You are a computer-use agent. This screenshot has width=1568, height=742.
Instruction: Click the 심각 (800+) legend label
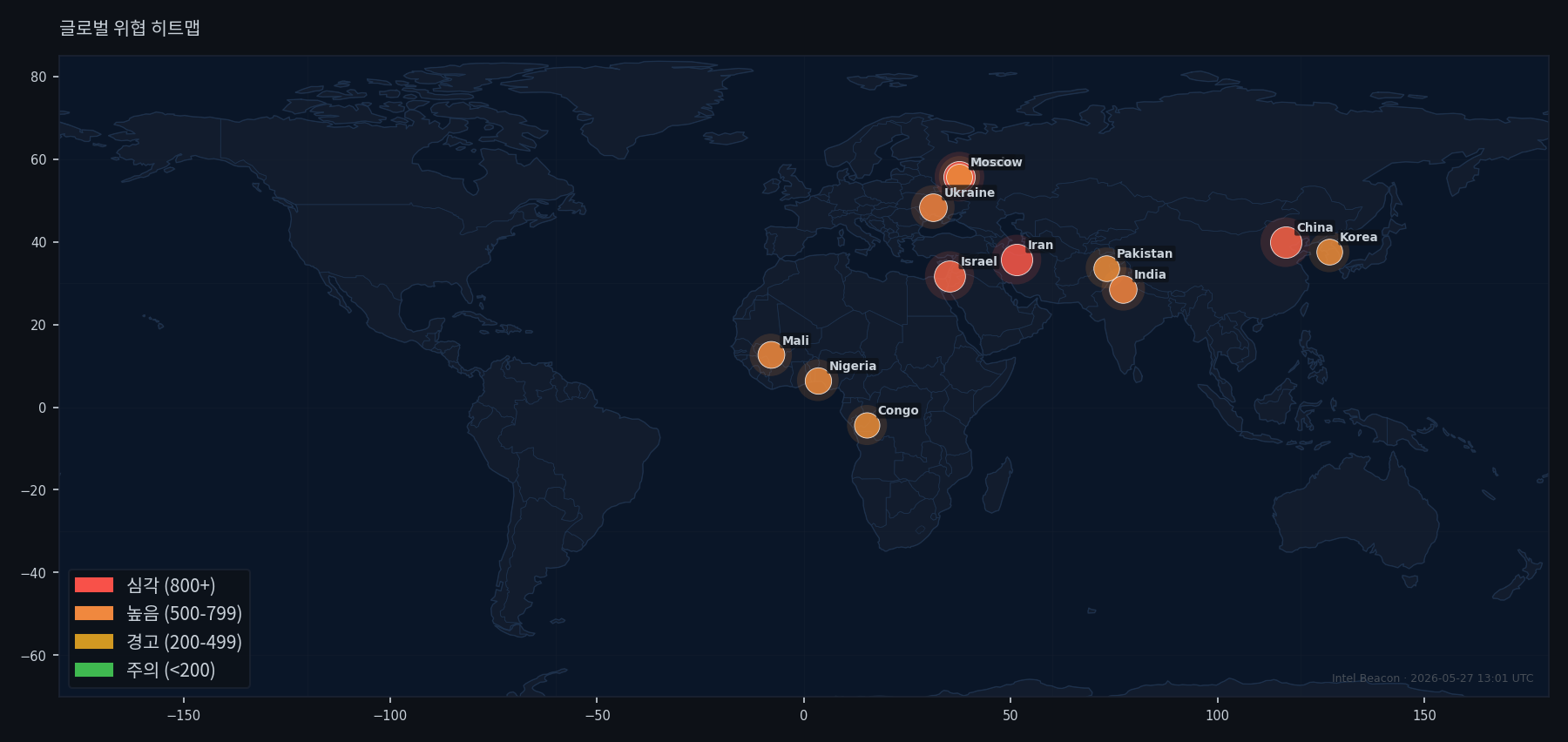click(171, 585)
